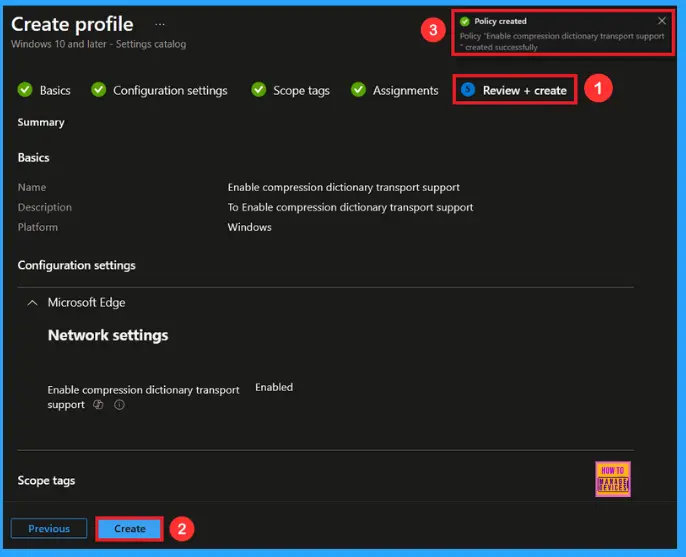This screenshot has width=686, height=557.
Task: Click the green checkmark beside Basics
Action: coord(25,90)
